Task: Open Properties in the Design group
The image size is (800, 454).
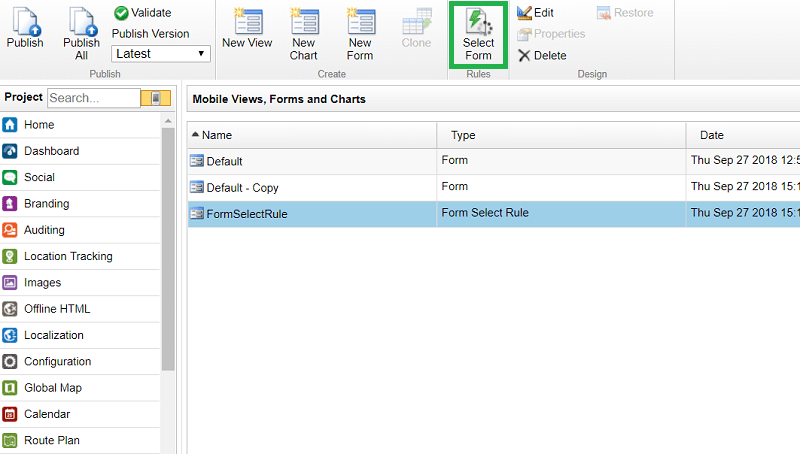Action: 551,34
